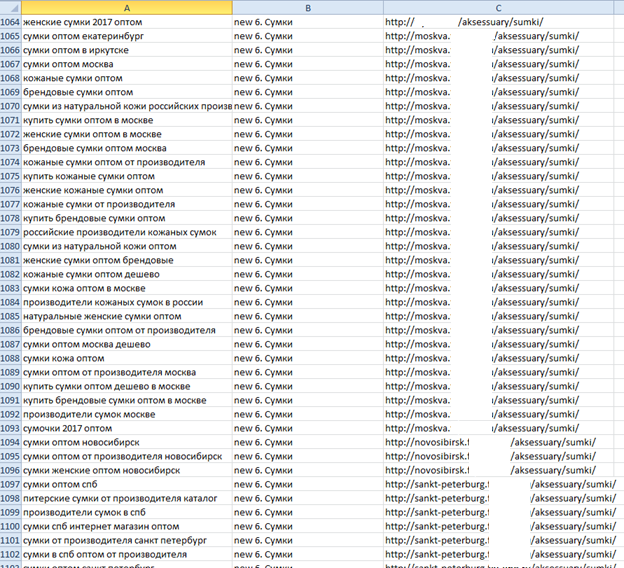Image resolution: width=624 pixels, height=568 pixels.
Task: Click cell 'производители сумок в спб'
Action: coord(127,512)
